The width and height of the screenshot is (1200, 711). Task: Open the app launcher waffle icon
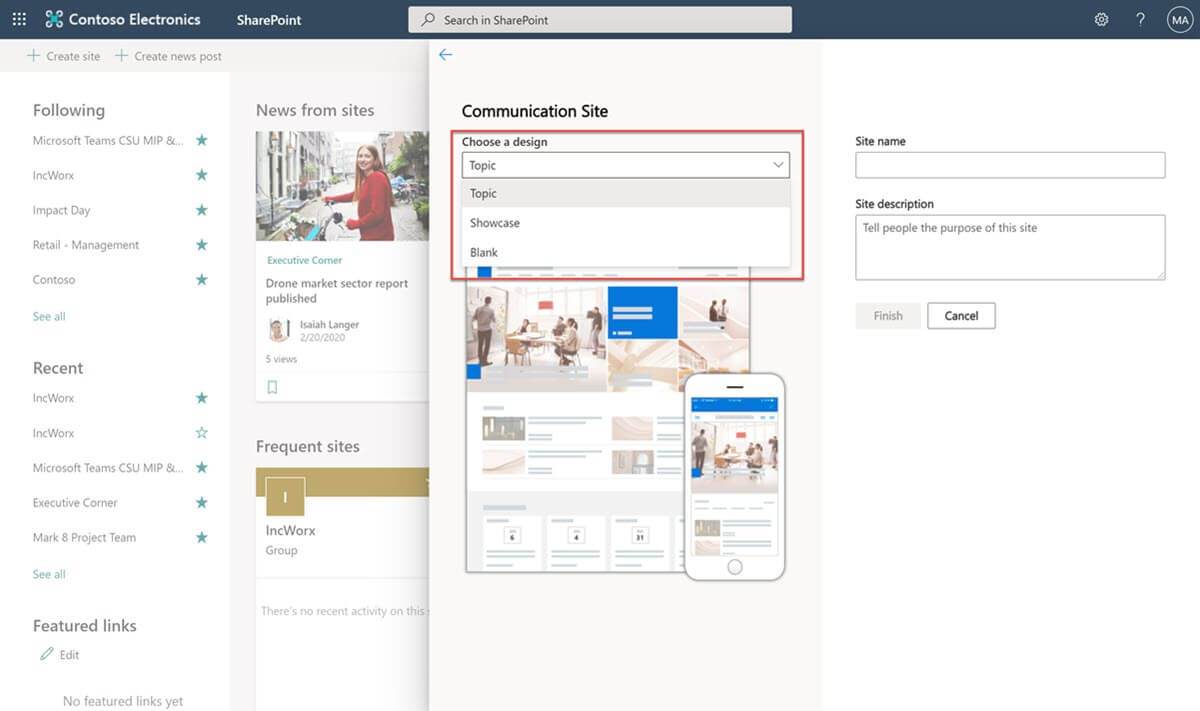coord(19,19)
